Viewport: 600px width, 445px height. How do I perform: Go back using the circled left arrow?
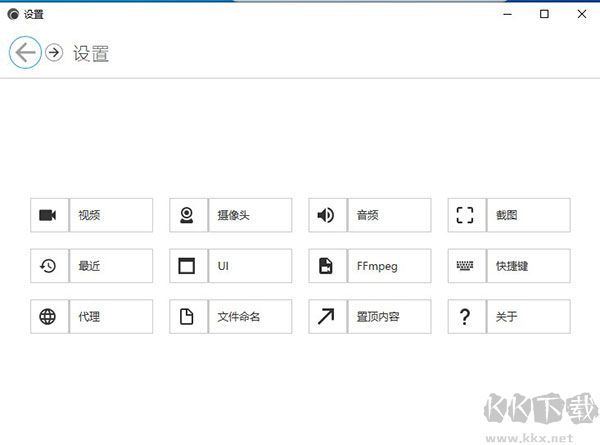(26, 53)
